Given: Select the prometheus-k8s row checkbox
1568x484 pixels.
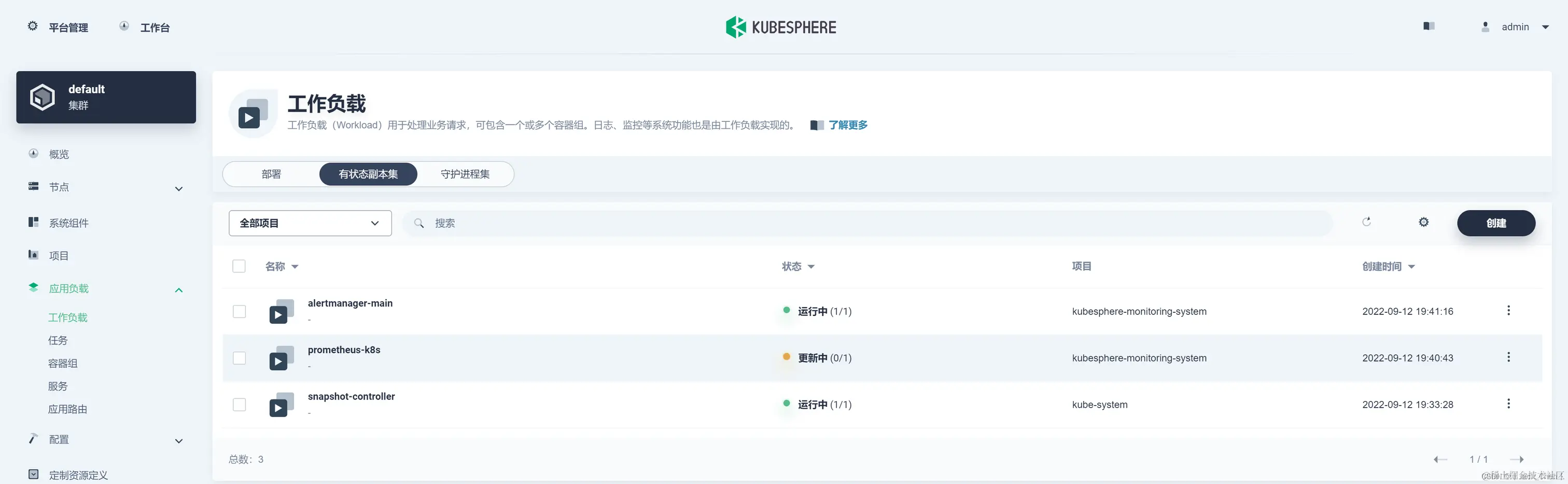Looking at the screenshot, I should click(239, 358).
